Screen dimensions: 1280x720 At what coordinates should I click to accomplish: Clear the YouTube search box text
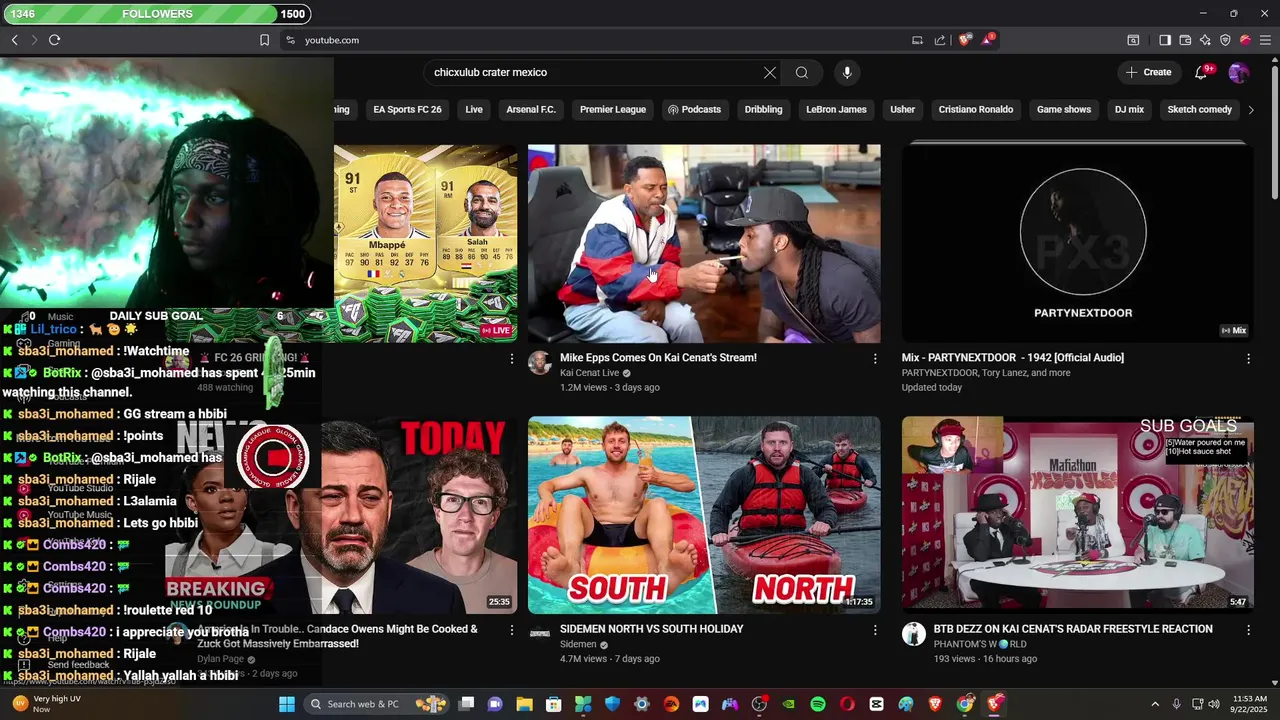(x=770, y=72)
